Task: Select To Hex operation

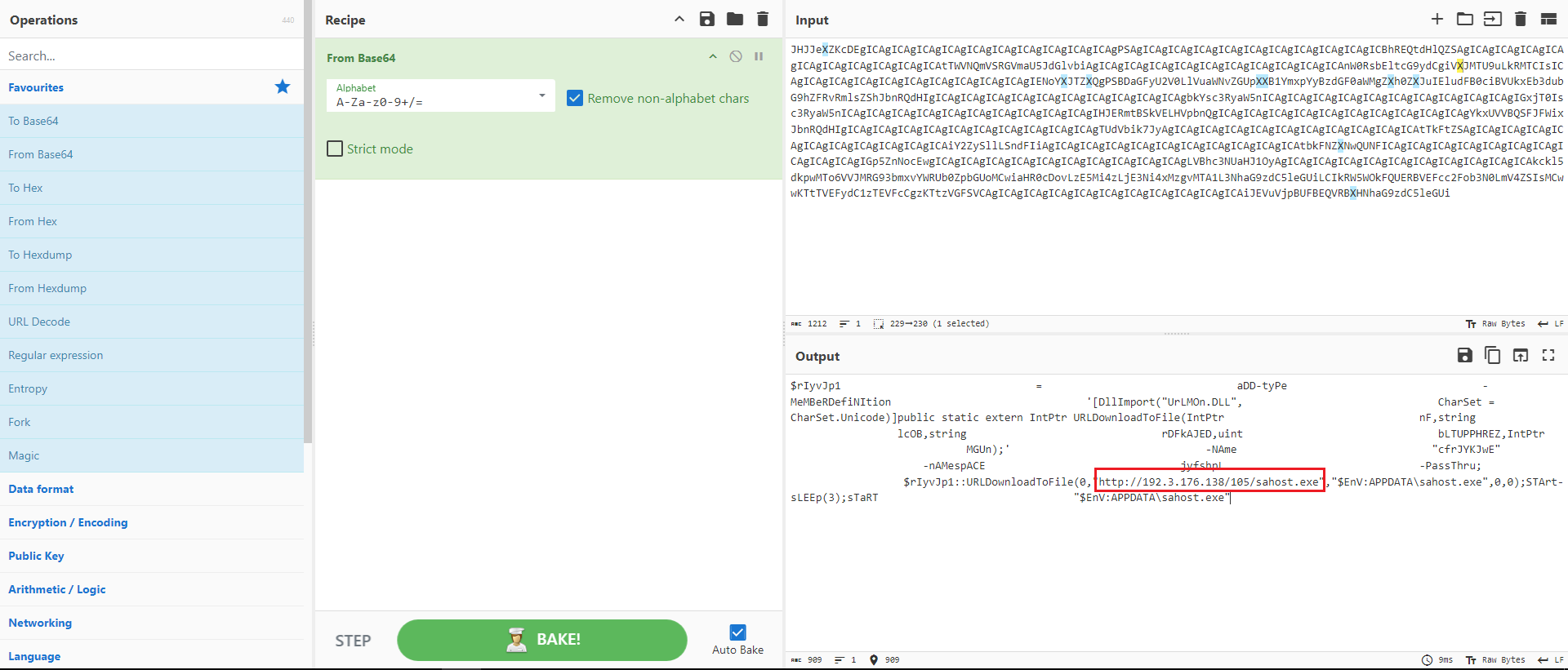Action: pyautogui.click(x=152, y=188)
